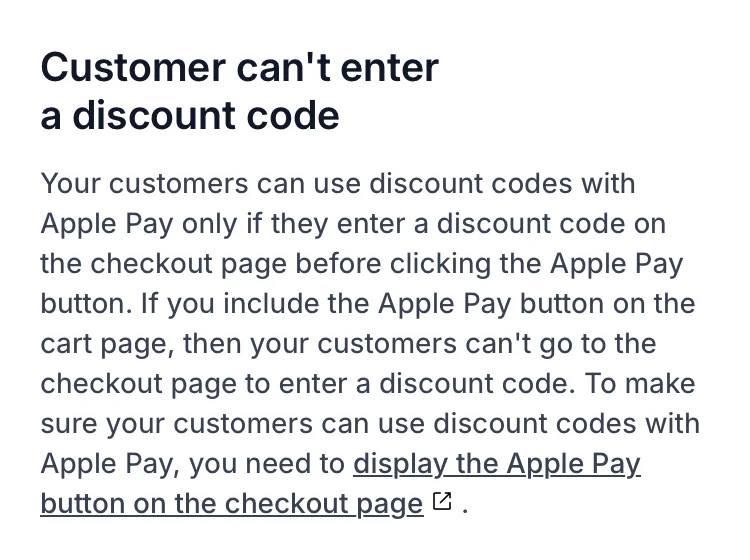Click the line beginning "the checkout page before"

click(362, 264)
